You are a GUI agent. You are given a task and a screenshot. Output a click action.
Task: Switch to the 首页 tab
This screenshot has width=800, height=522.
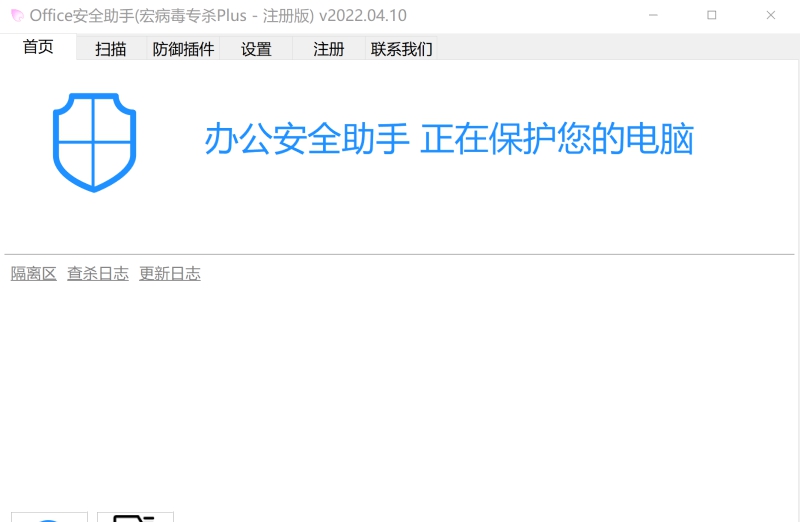pos(38,47)
